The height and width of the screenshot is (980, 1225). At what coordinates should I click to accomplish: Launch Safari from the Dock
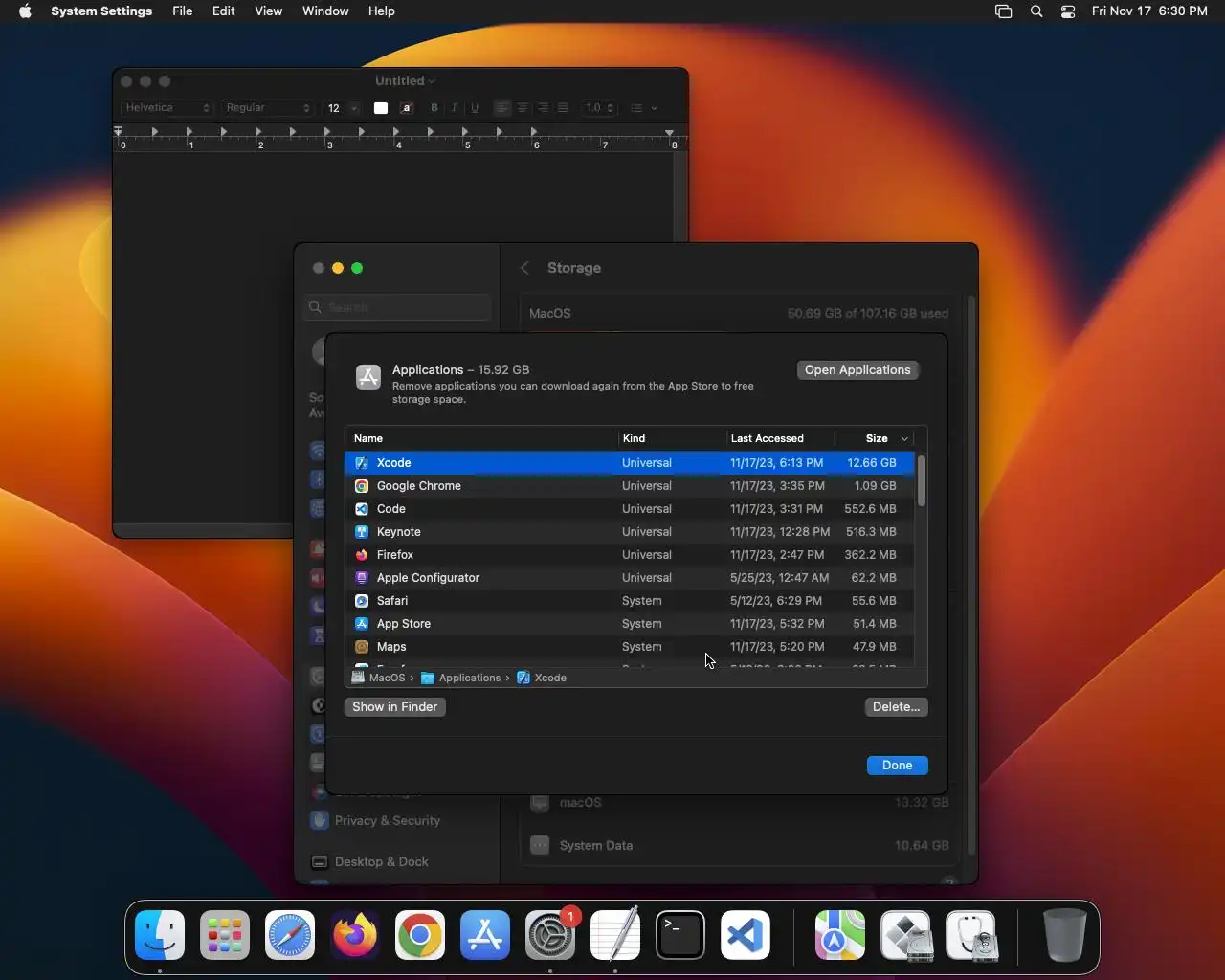290,934
